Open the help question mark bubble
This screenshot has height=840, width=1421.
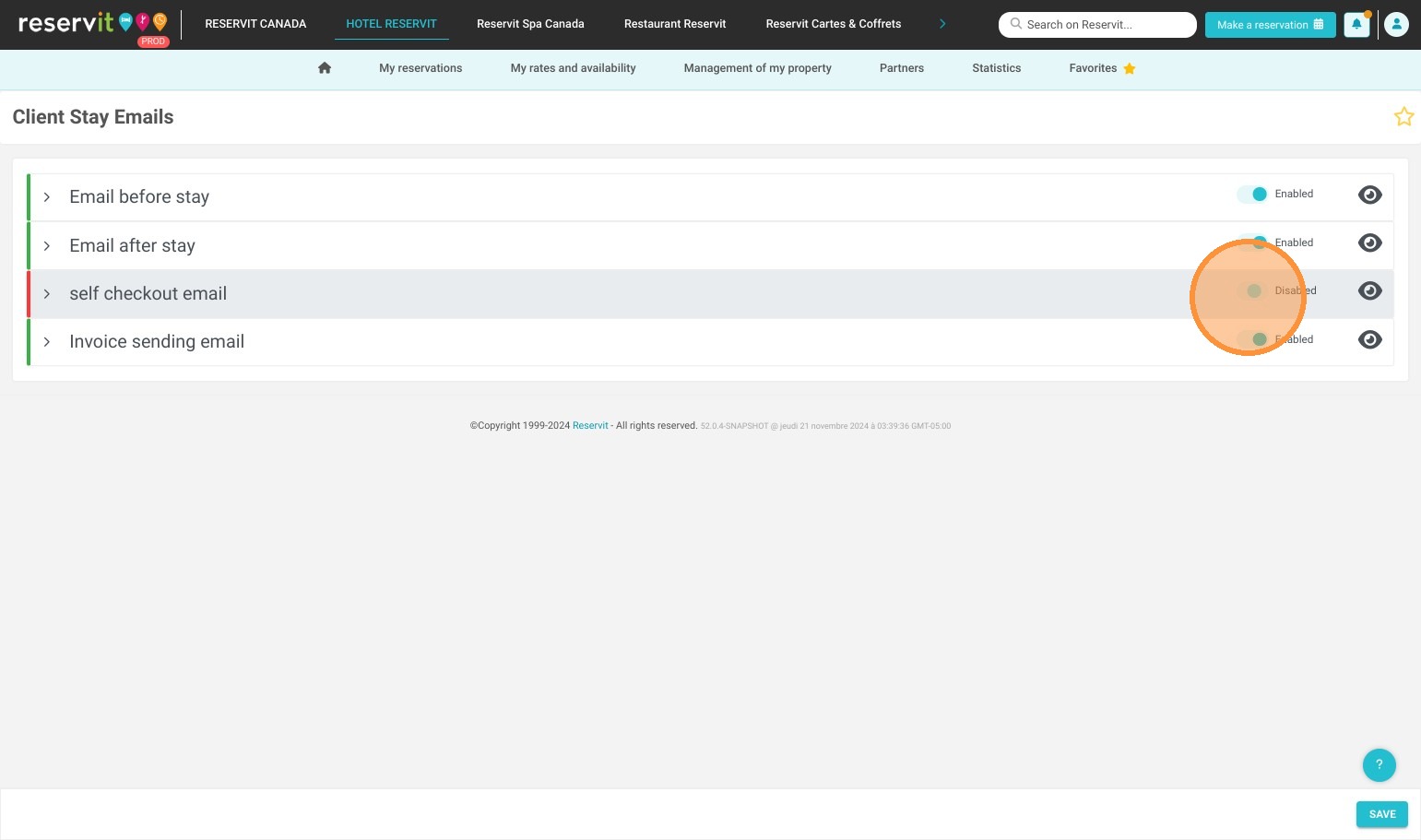pos(1380,764)
